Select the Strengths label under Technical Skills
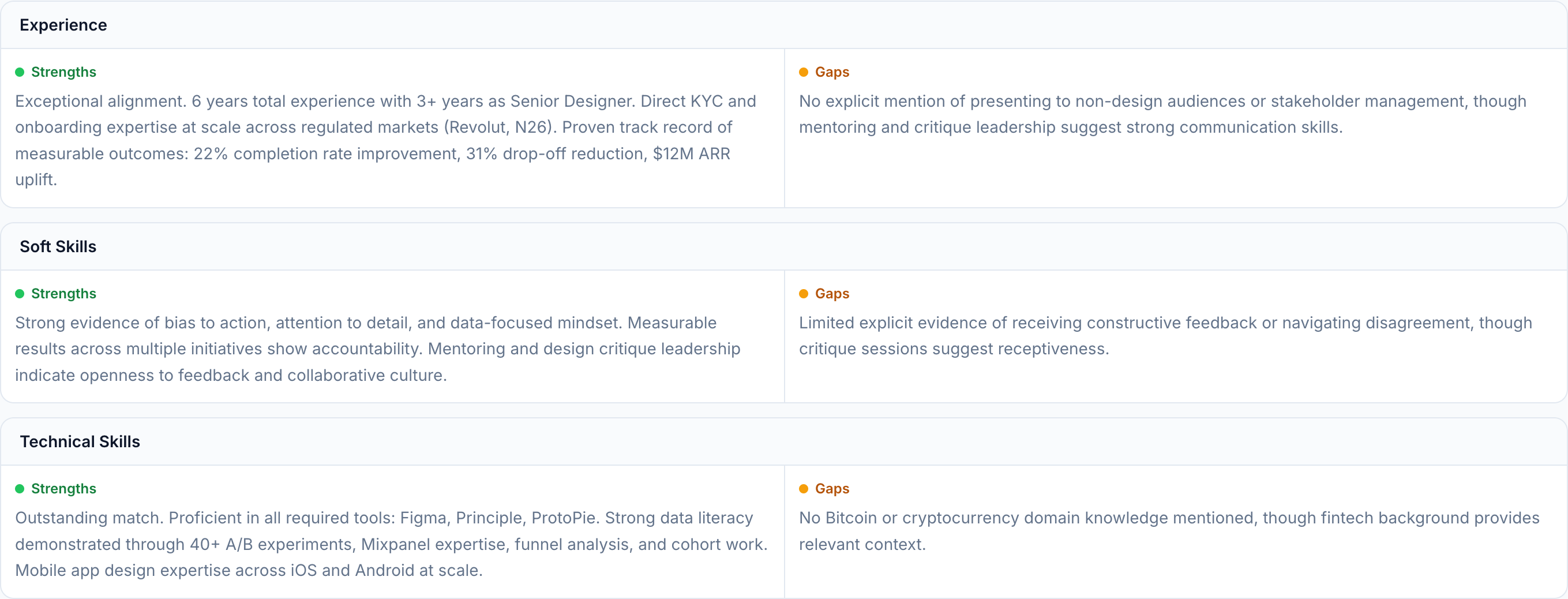1568x599 pixels. coord(63,489)
